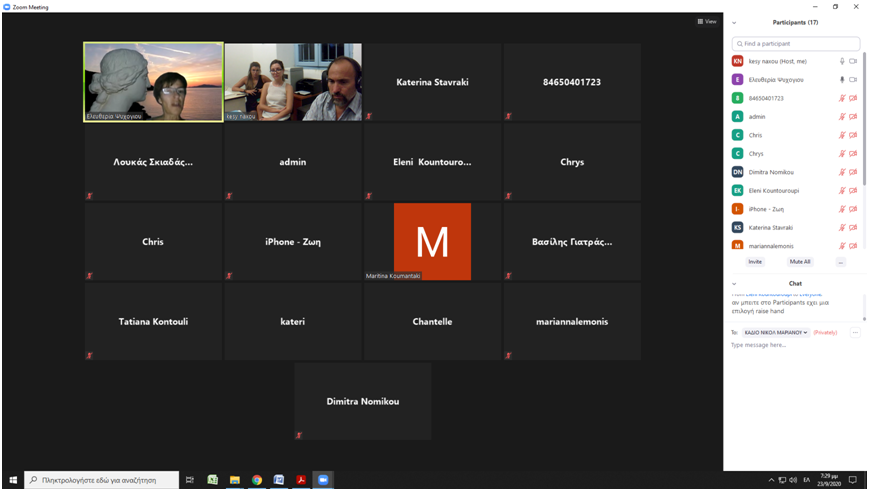The height and width of the screenshot is (491, 869).
Task: Open the Windows Start menu
Action: 13,480
